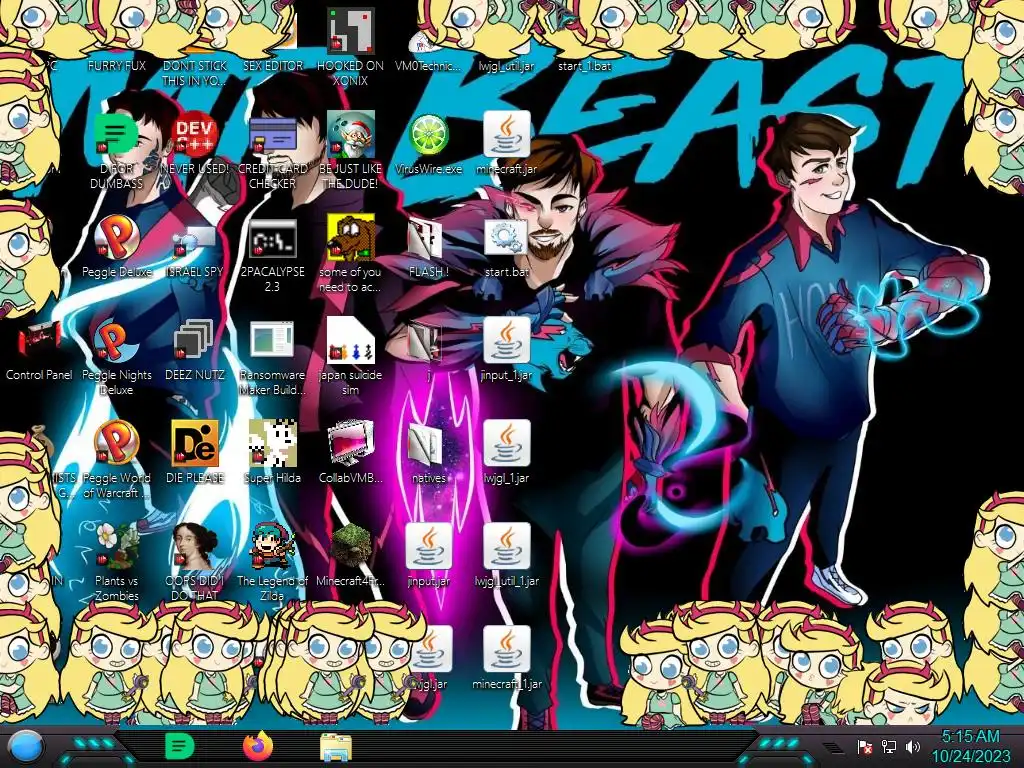The height and width of the screenshot is (768, 1024).
Task: Open the lwjgl_util.jar file
Action: pos(506,65)
